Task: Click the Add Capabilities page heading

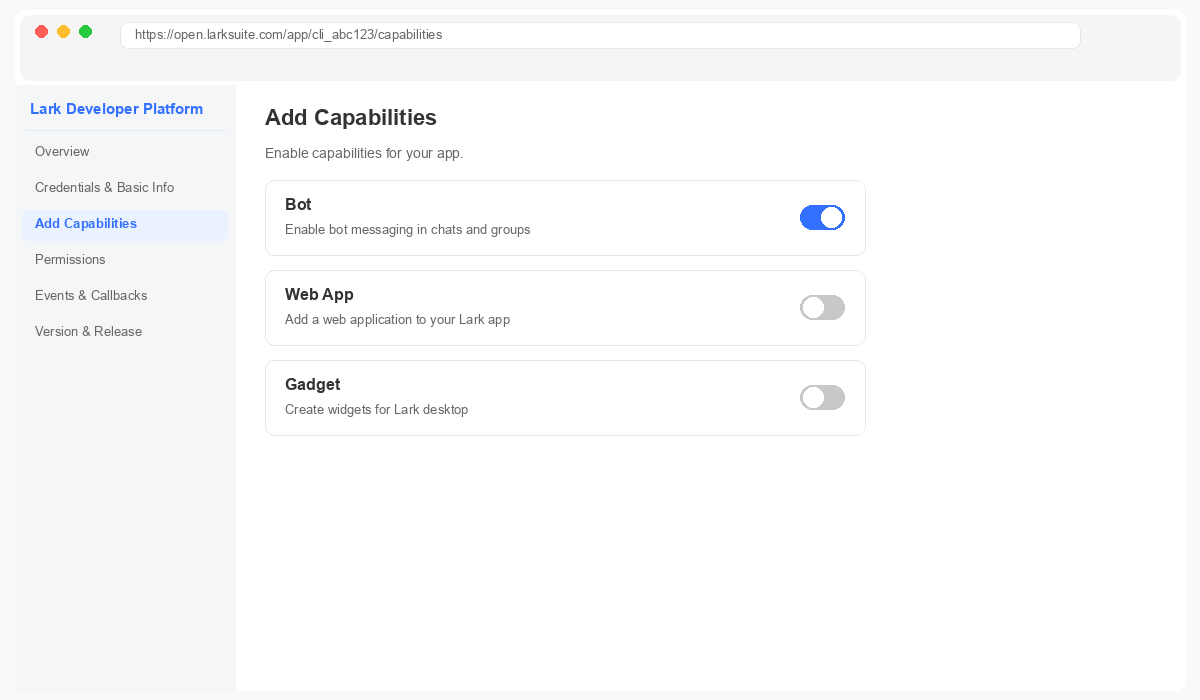Action: tap(351, 118)
